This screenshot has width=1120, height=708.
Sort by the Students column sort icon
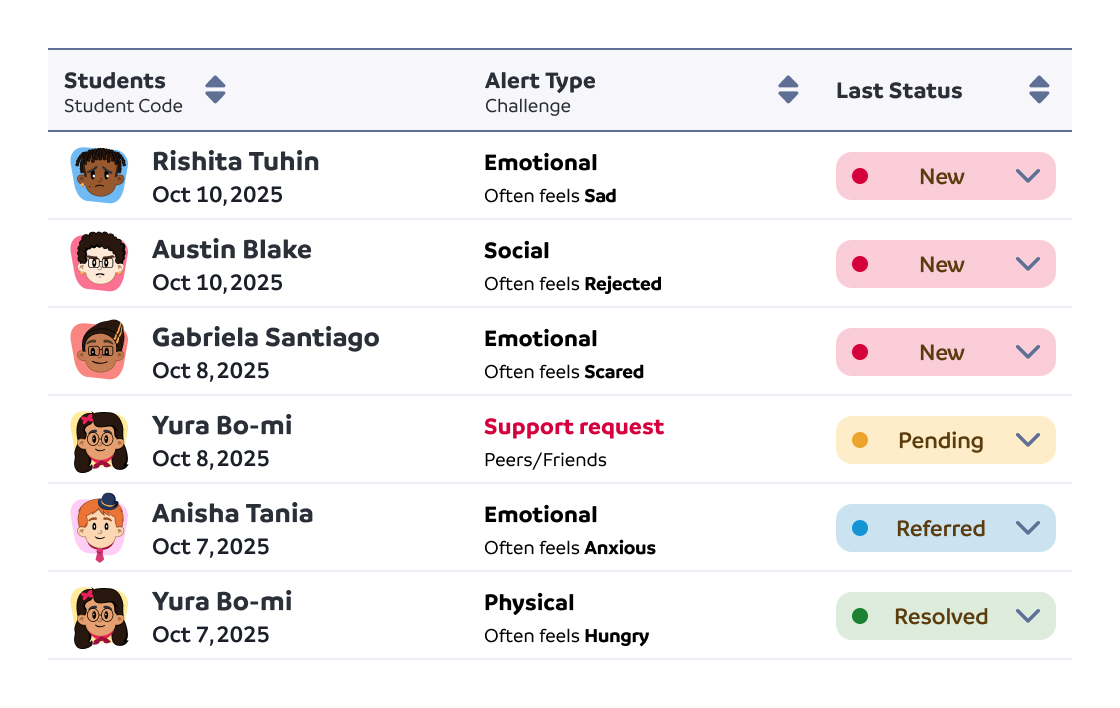(x=215, y=90)
